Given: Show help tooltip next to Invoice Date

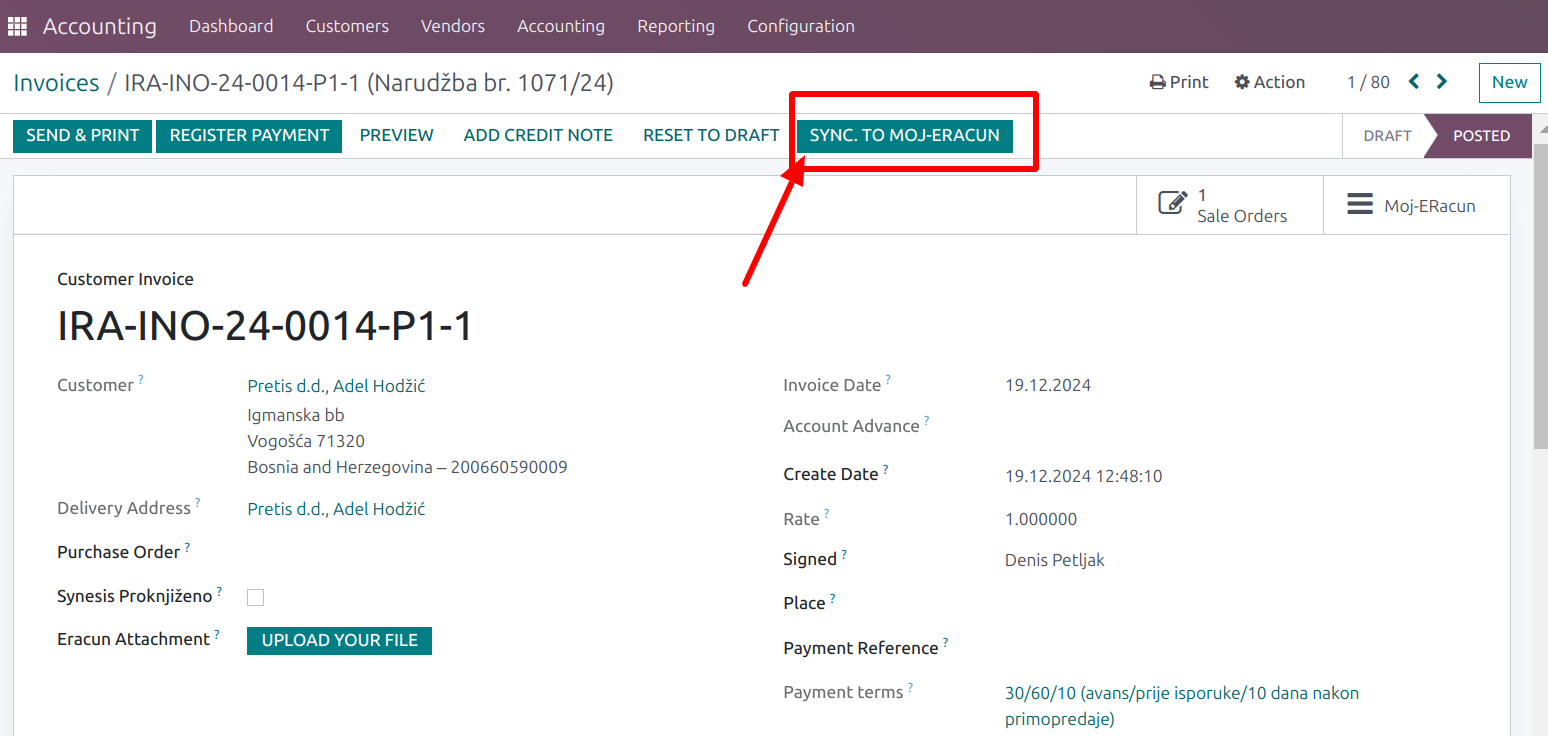Looking at the screenshot, I should click(888, 380).
